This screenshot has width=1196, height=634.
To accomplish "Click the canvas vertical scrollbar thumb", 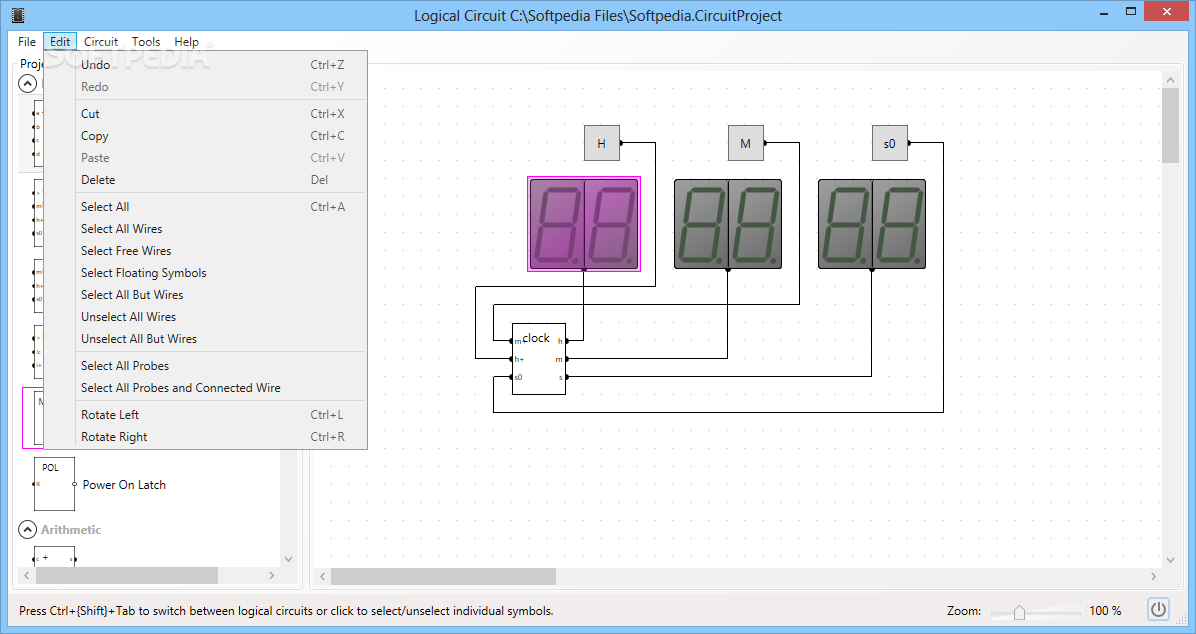I will click(1170, 125).
